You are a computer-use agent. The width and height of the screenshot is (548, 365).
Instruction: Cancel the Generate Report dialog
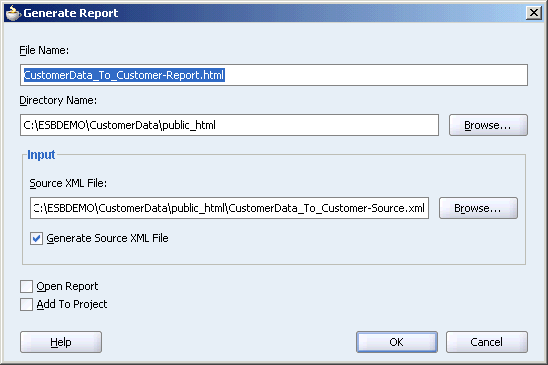487,342
